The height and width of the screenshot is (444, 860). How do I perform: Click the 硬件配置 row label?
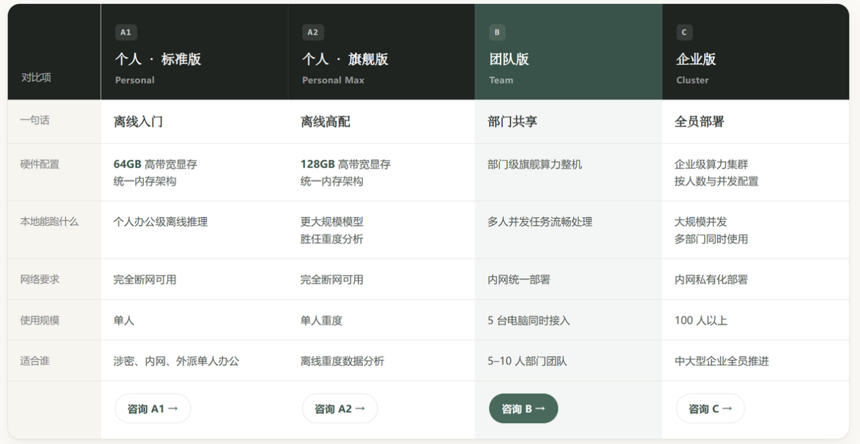coord(39,164)
